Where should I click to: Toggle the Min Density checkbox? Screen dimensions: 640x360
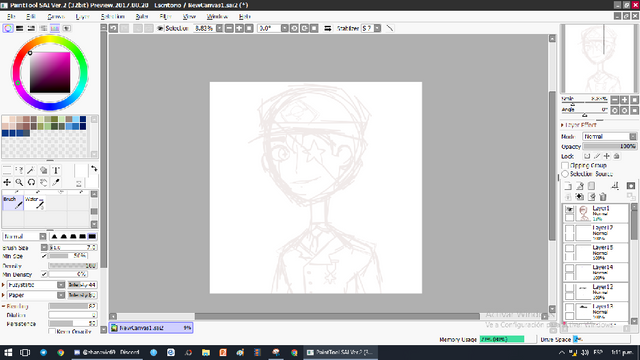(x=44, y=274)
